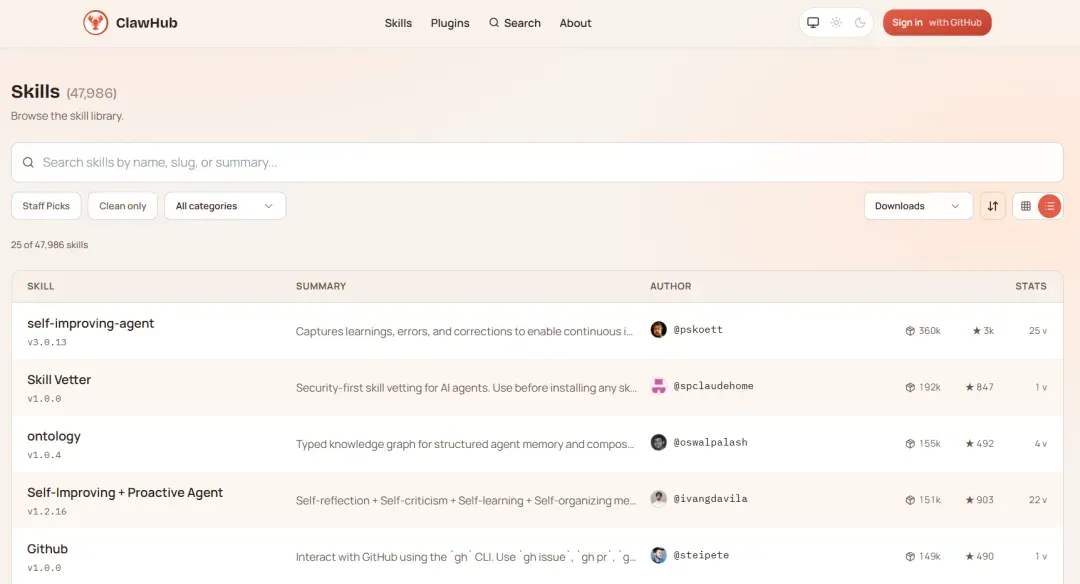Go to the Plugins nav item
Viewport: 1080px width, 584px height.
pos(450,23)
